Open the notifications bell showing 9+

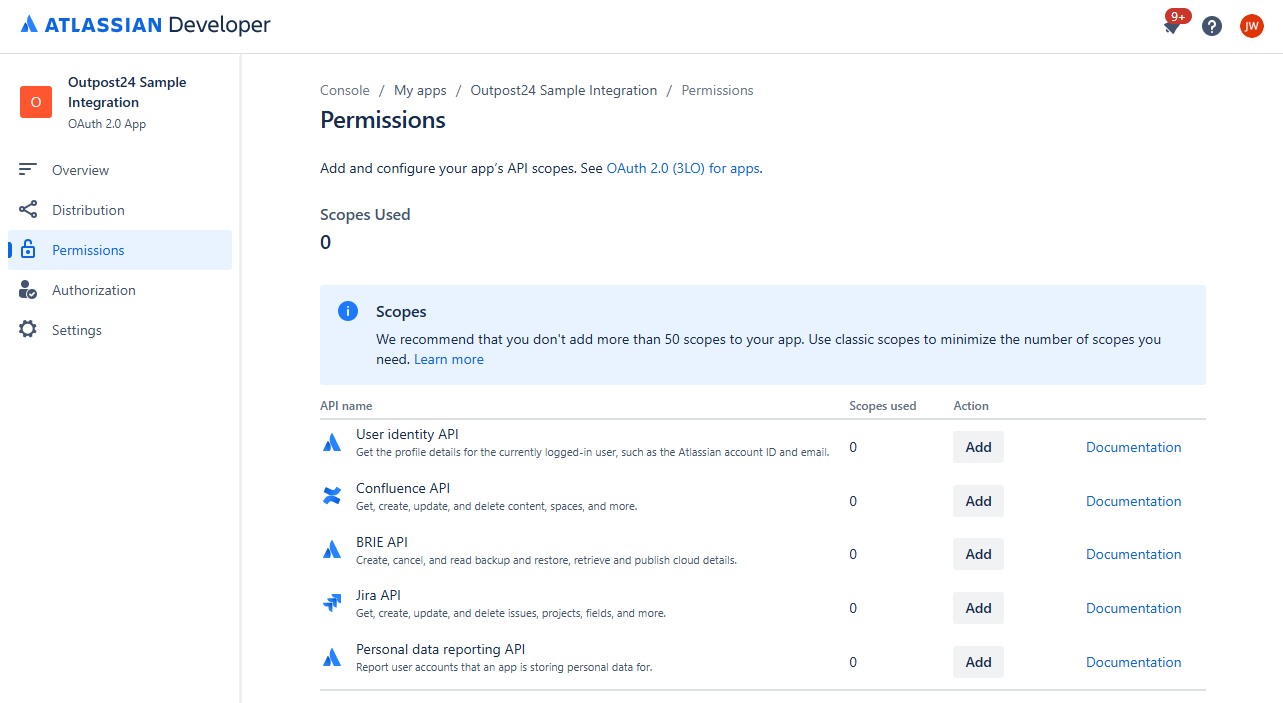[1172, 26]
